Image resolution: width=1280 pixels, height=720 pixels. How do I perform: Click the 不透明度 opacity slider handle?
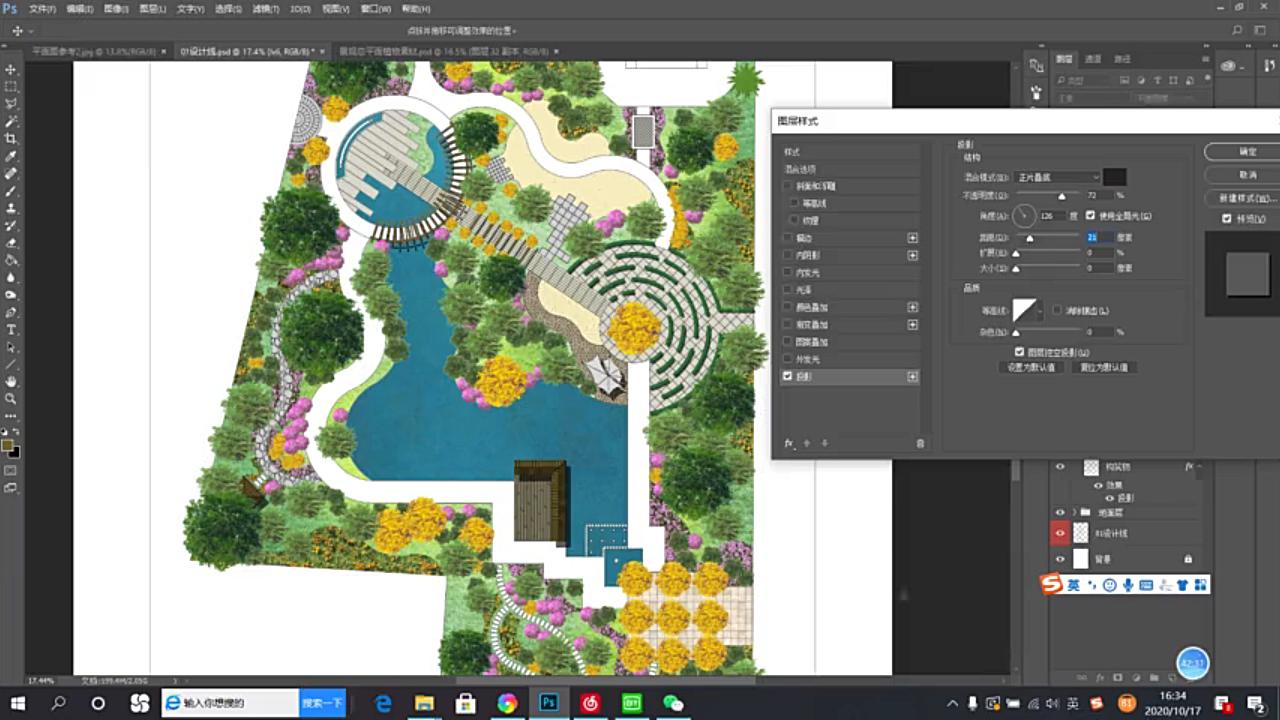pos(1061,197)
